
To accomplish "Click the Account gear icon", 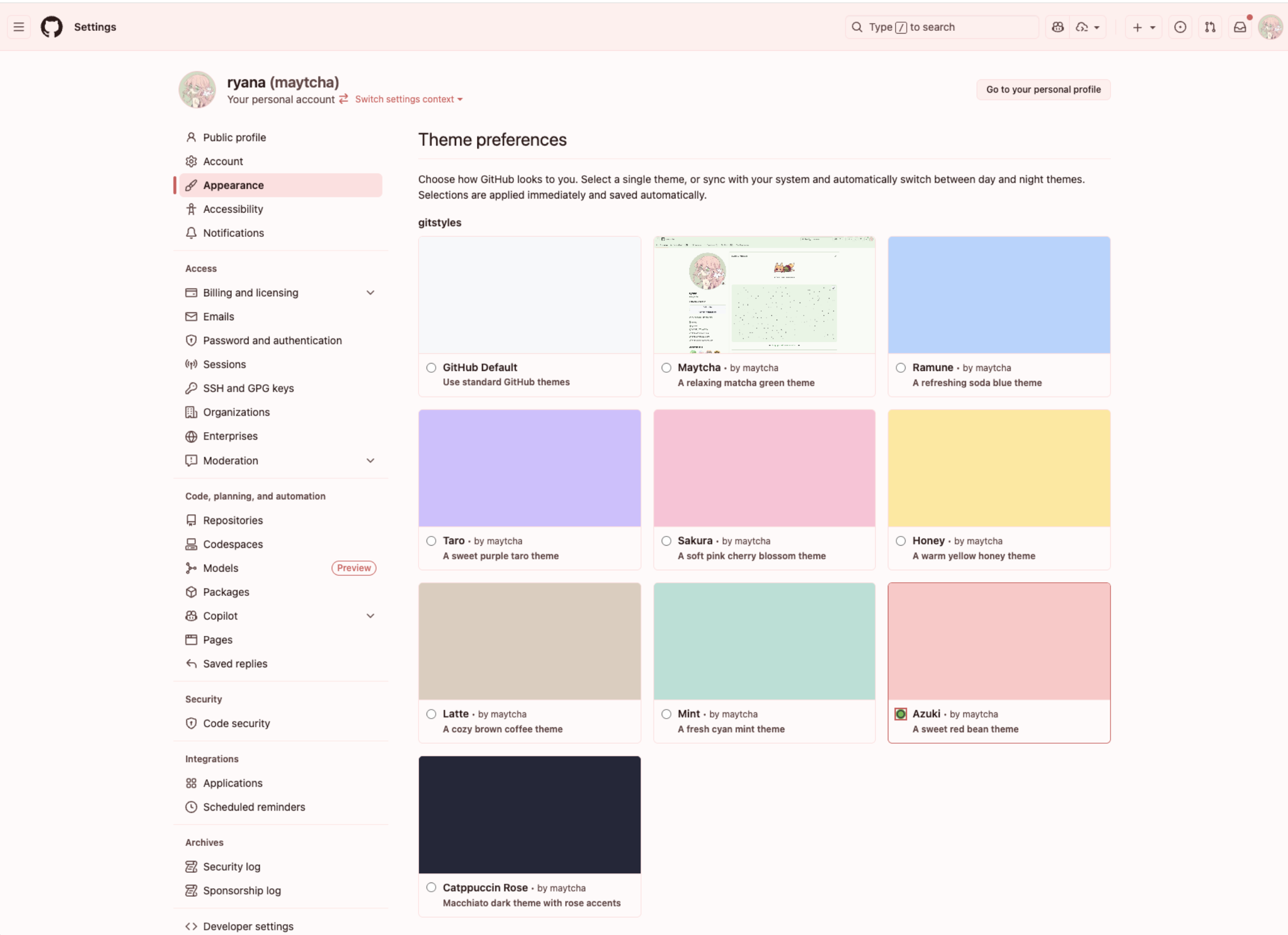I will [x=191, y=162].
